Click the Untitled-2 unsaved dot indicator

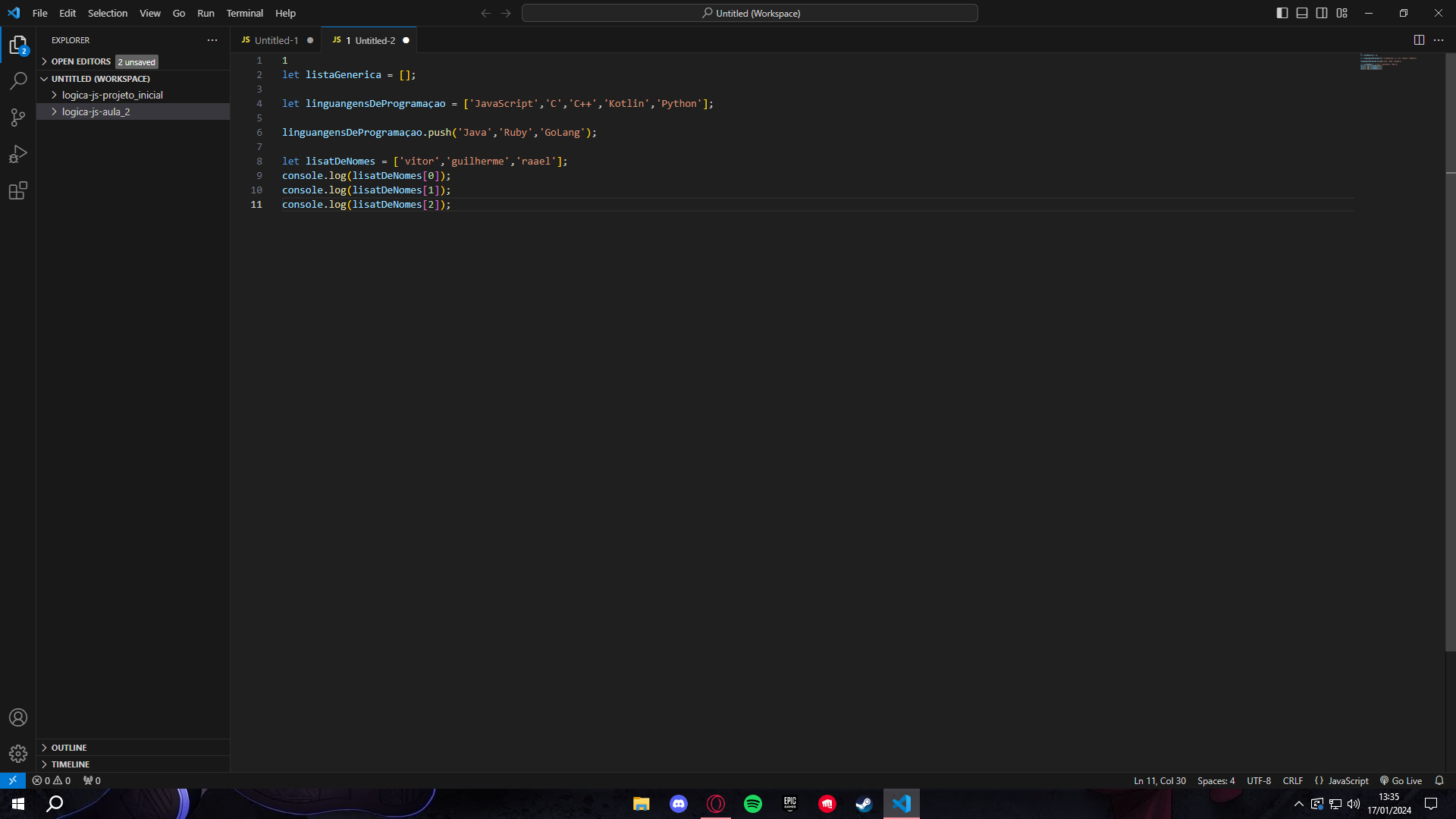point(406,40)
